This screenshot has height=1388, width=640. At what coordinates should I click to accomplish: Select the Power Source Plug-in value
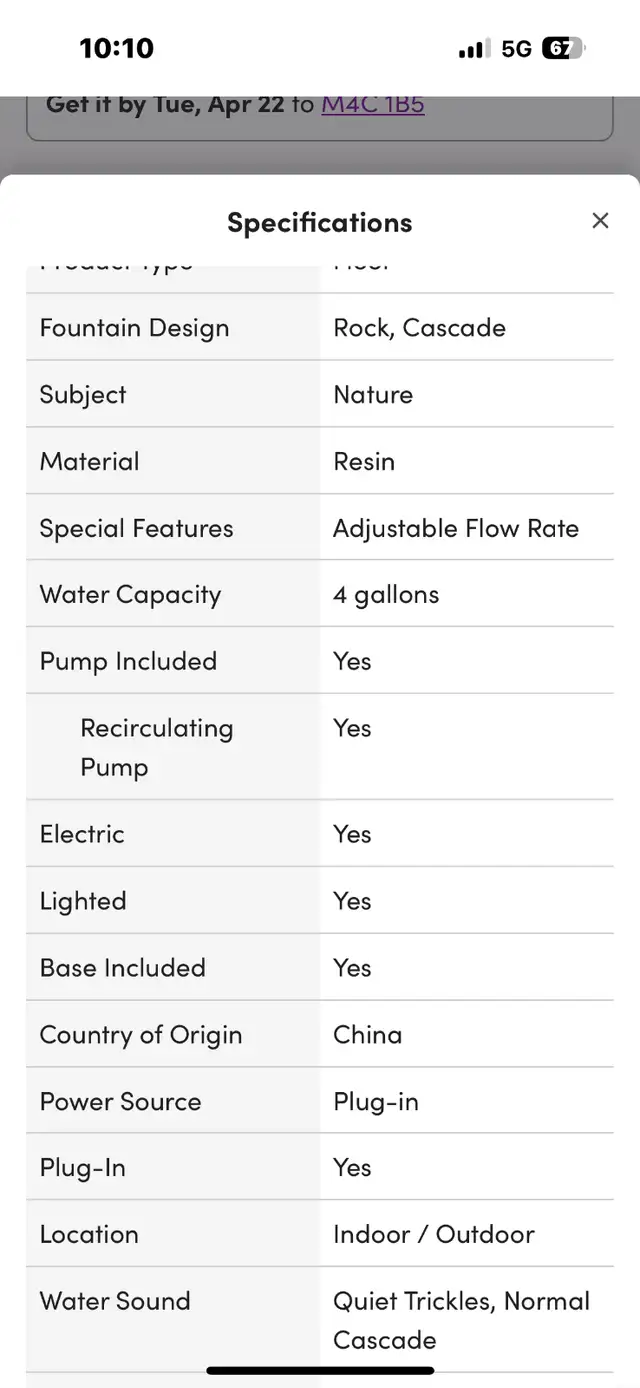pos(376,1101)
